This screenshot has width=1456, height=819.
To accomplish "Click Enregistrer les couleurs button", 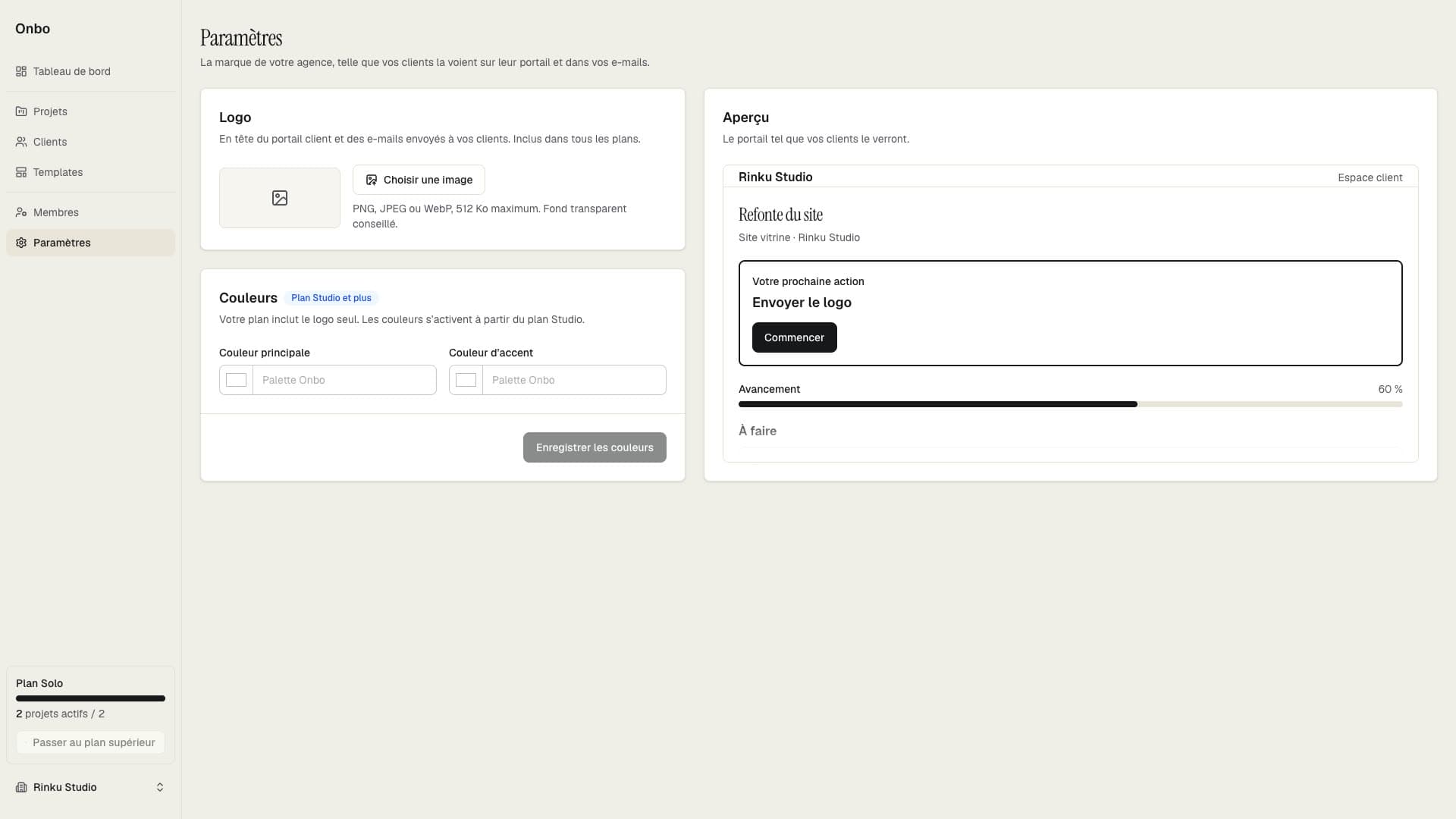I will 595,447.
